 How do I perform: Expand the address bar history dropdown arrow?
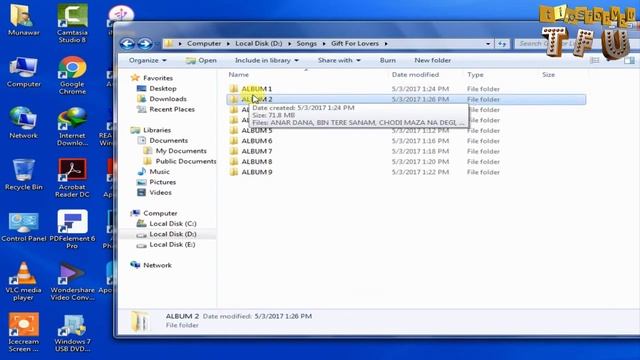click(488, 44)
